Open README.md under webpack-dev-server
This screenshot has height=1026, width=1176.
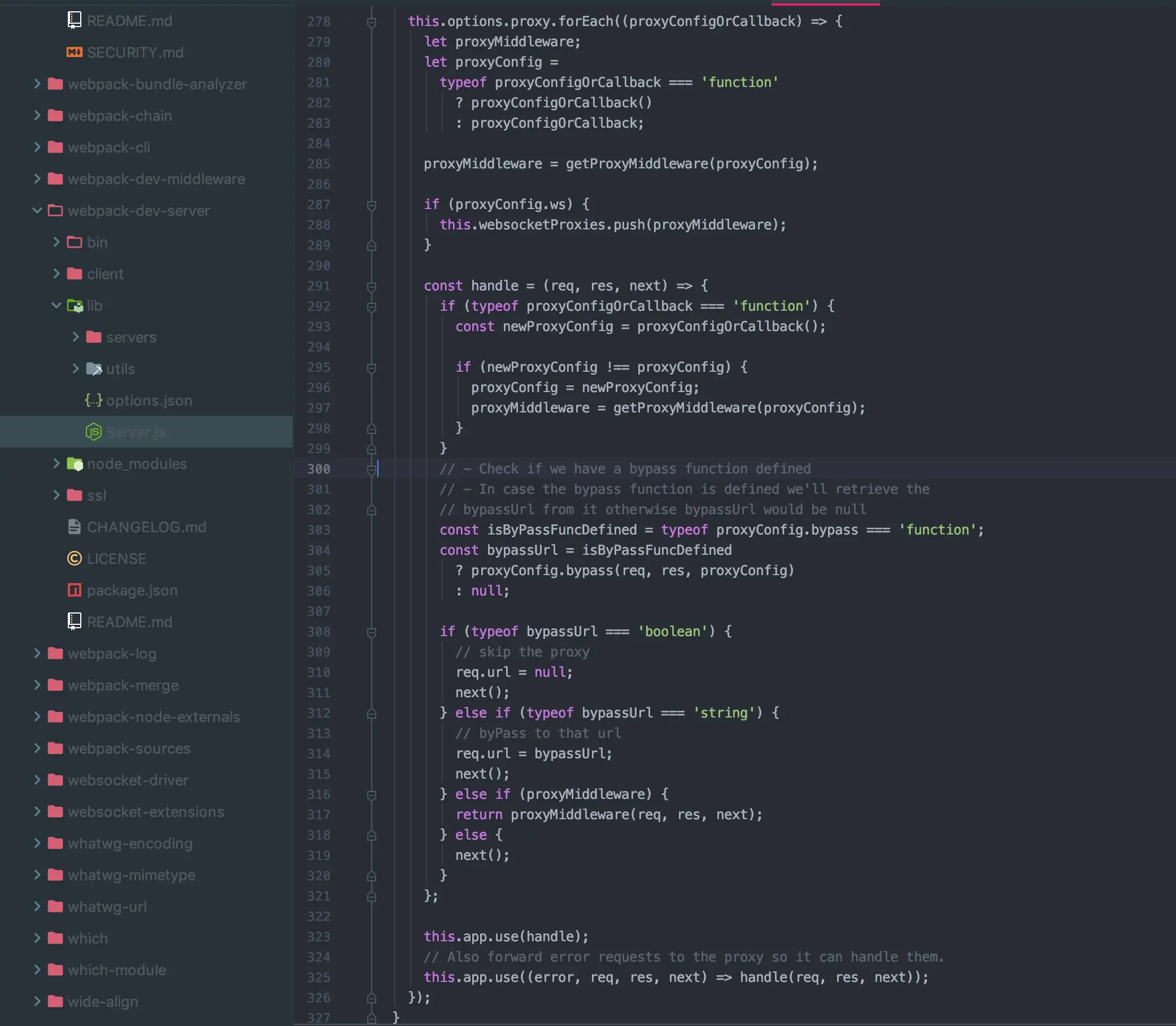[129, 622]
